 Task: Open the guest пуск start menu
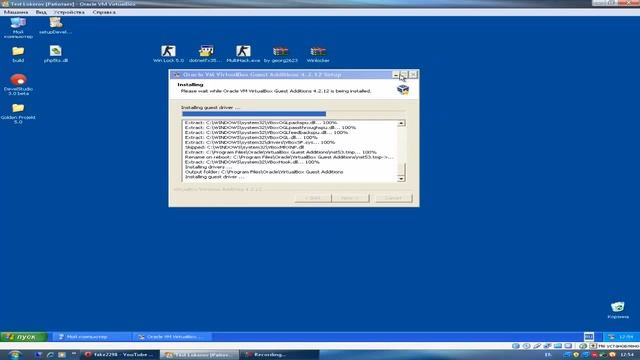(x=24, y=337)
